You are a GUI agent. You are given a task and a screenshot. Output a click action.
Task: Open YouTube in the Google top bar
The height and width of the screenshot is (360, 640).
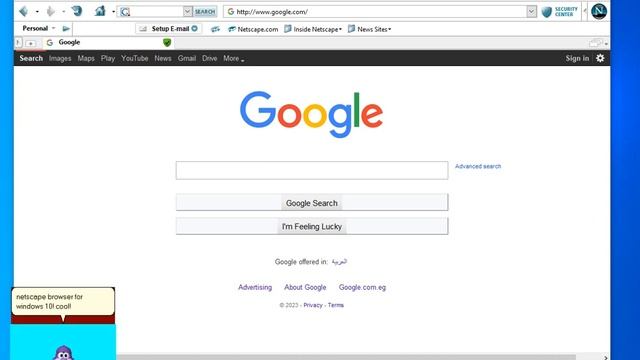click(x=135, y=58)
